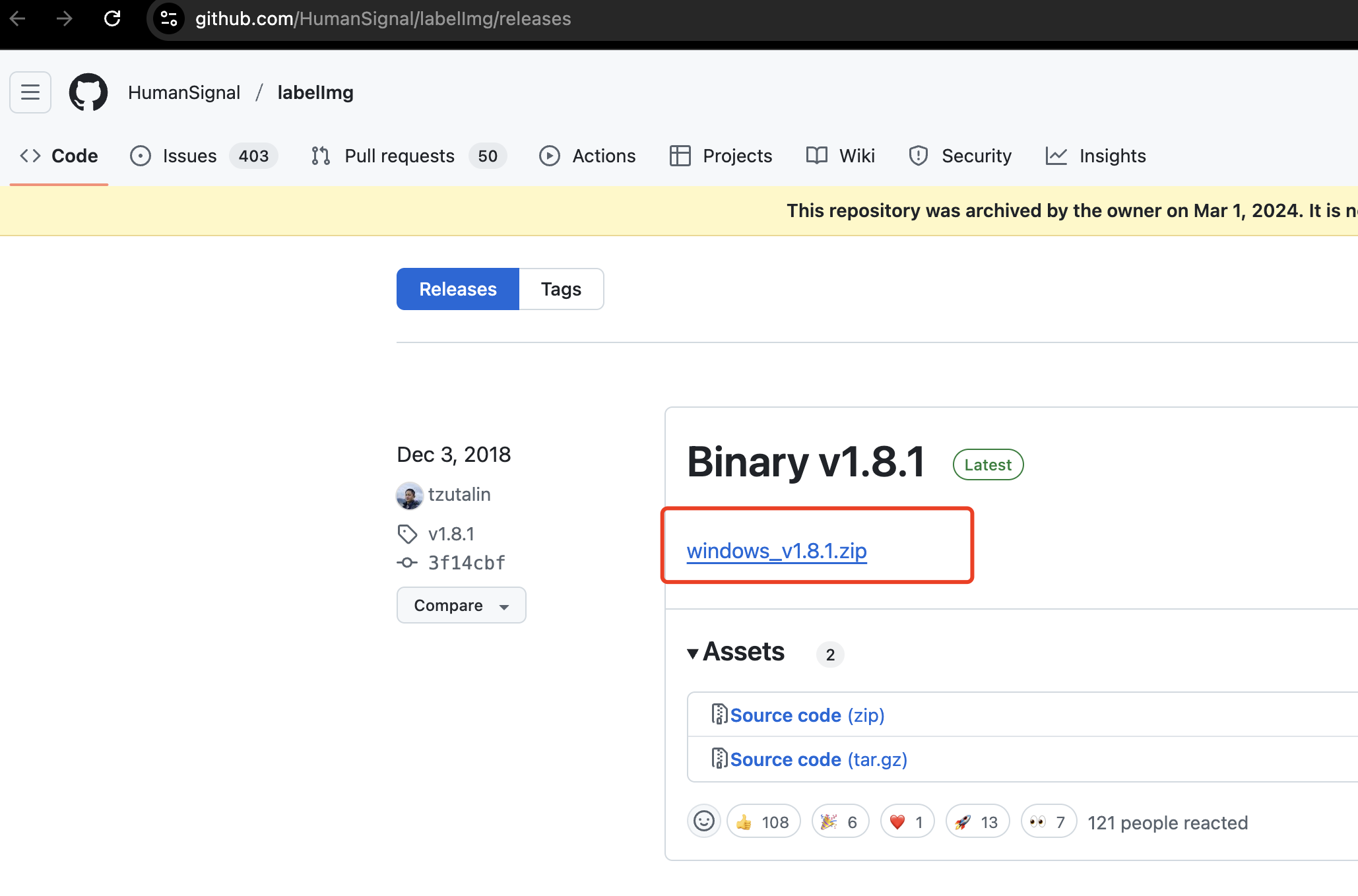This screenshot has height=896, width=1358.
Task: Reload the page with refresh icon
Action: 112,18
